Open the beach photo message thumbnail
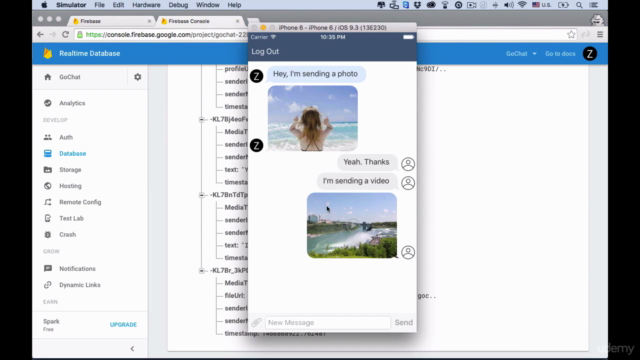This screenshot has height=360, width=640. (x=313, y=118)
